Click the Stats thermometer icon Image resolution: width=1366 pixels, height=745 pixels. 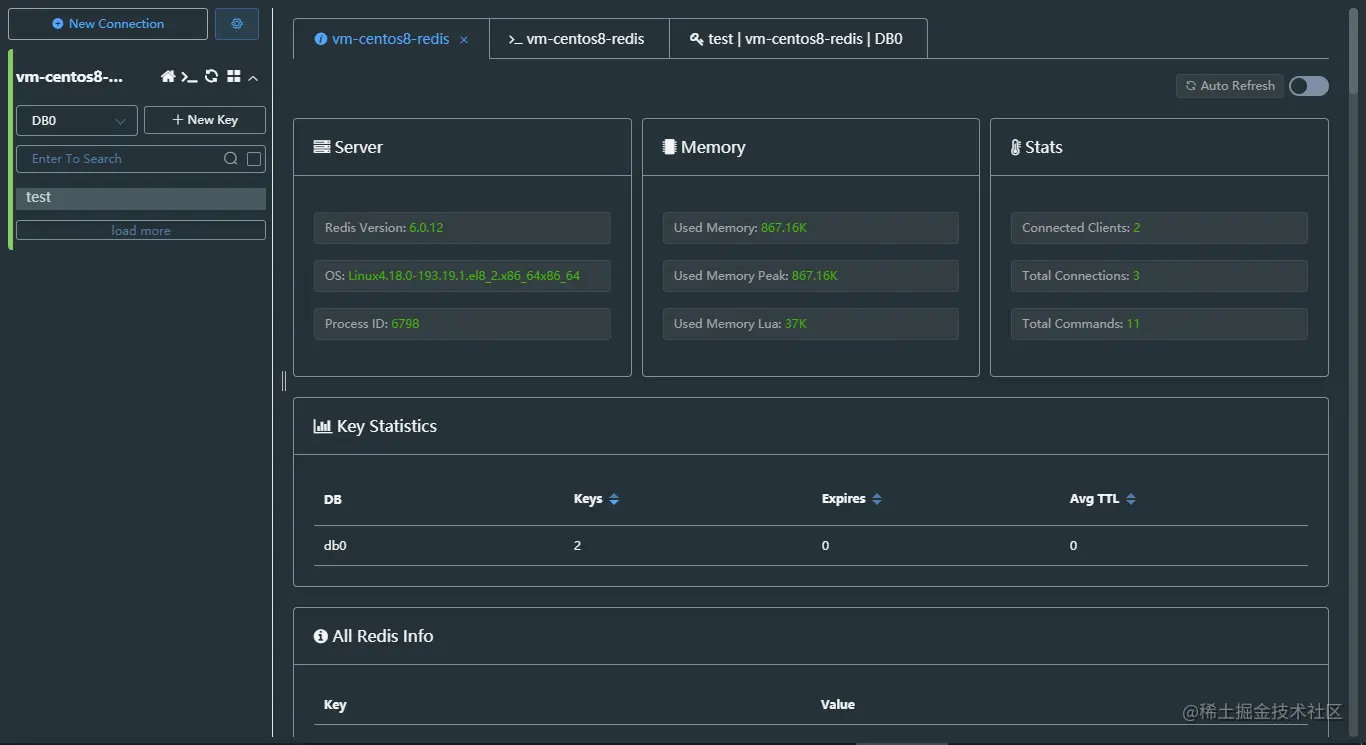pos(1015,147)
